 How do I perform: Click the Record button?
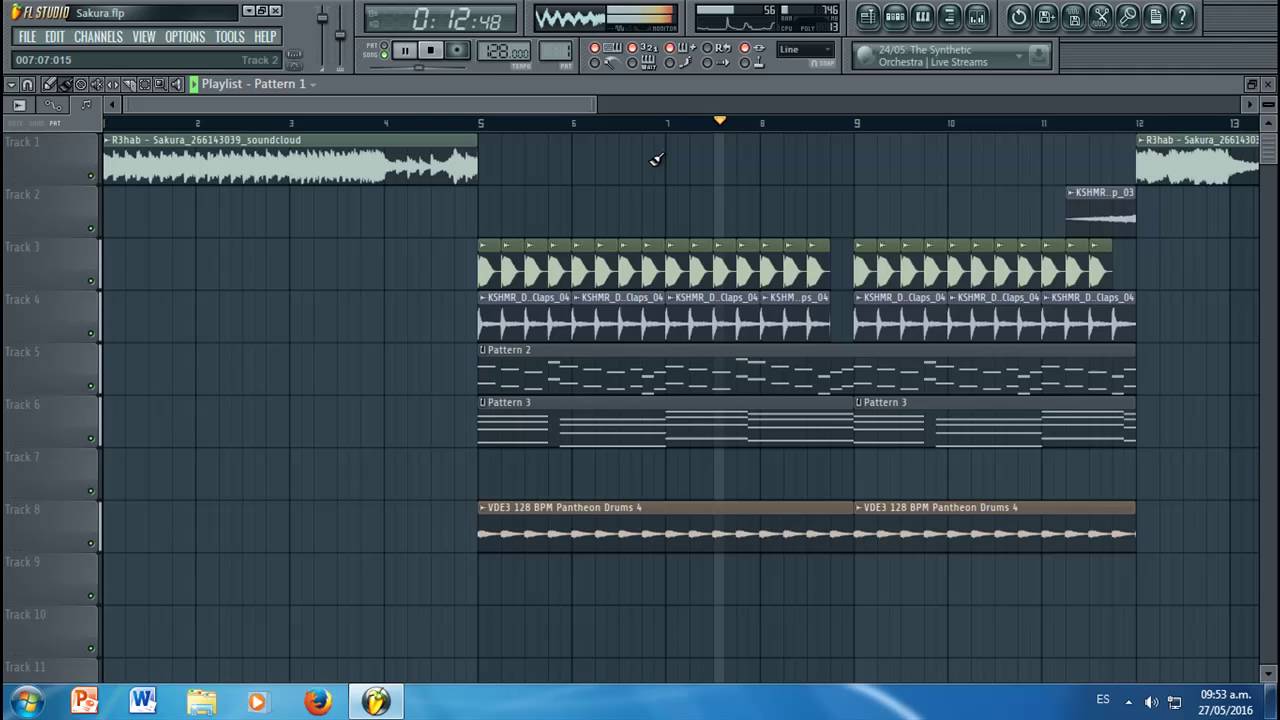click(x=457, y=50)
